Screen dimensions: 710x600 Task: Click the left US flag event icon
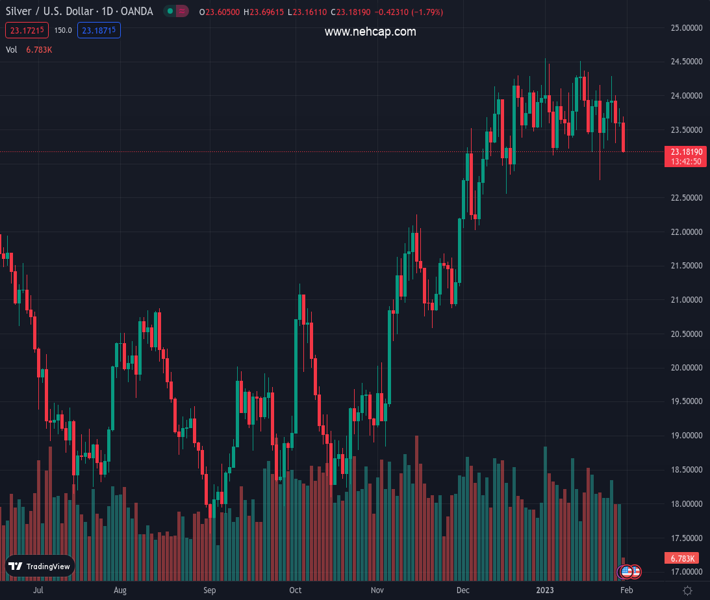click(x=626, y=572)
